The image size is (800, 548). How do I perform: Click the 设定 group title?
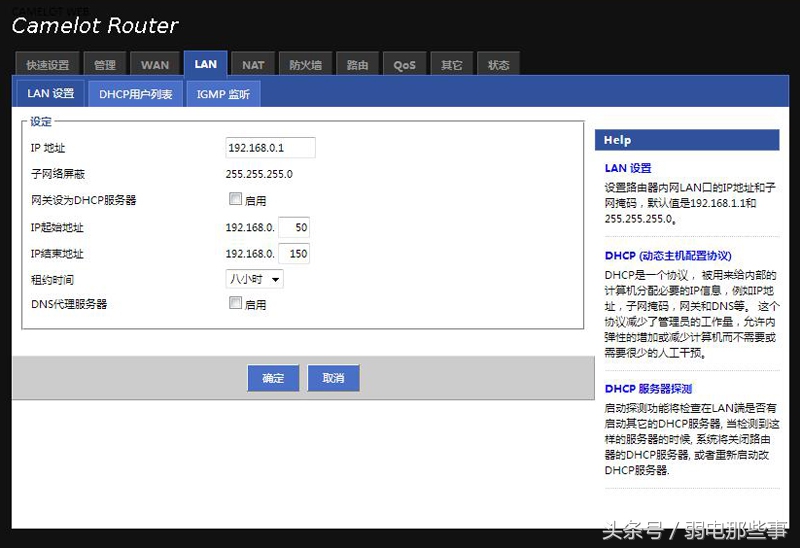coord(41,121)
